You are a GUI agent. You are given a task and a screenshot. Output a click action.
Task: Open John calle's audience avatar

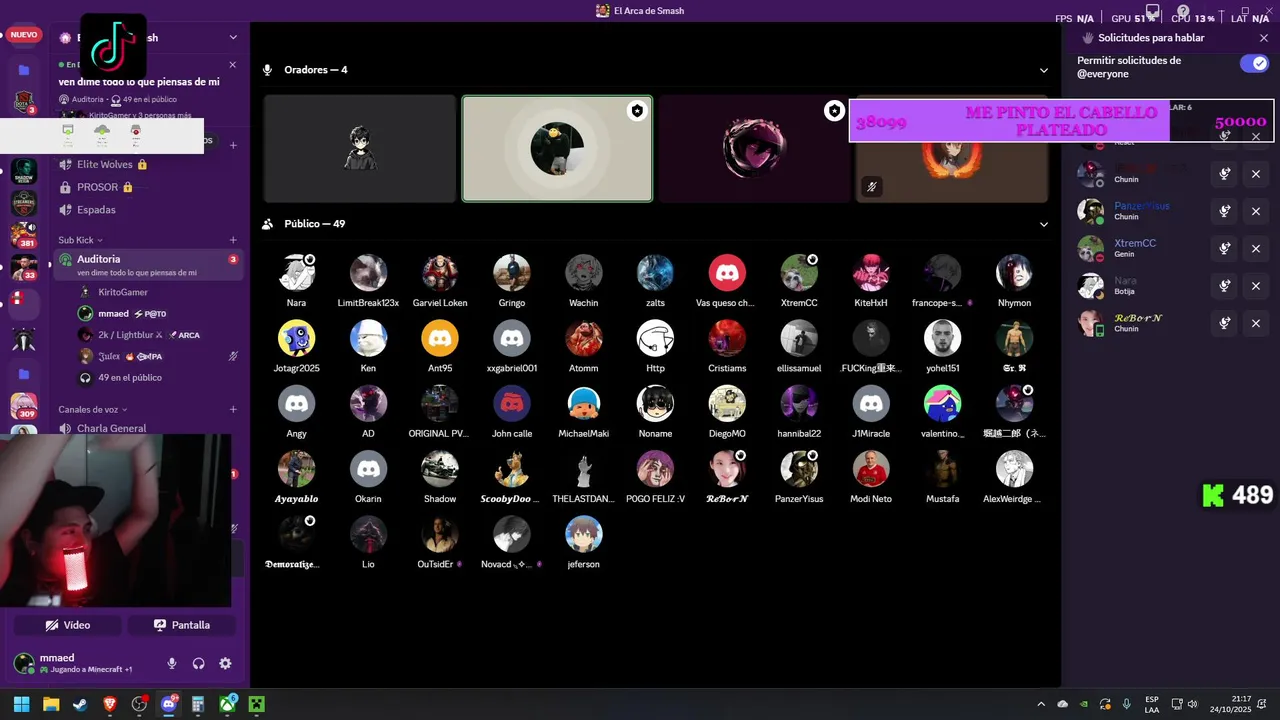(x=512, y=404)
